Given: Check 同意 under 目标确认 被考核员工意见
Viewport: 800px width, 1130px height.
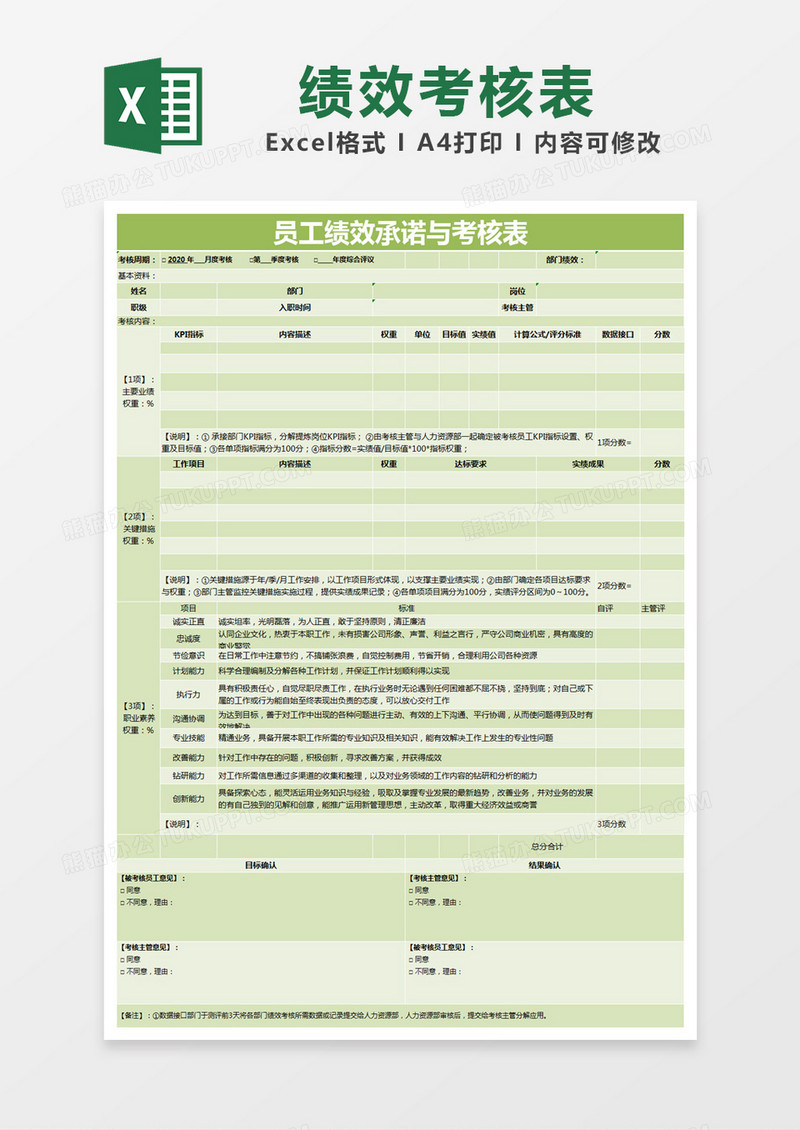Looking at the screenshot, I should click(123, 890).
